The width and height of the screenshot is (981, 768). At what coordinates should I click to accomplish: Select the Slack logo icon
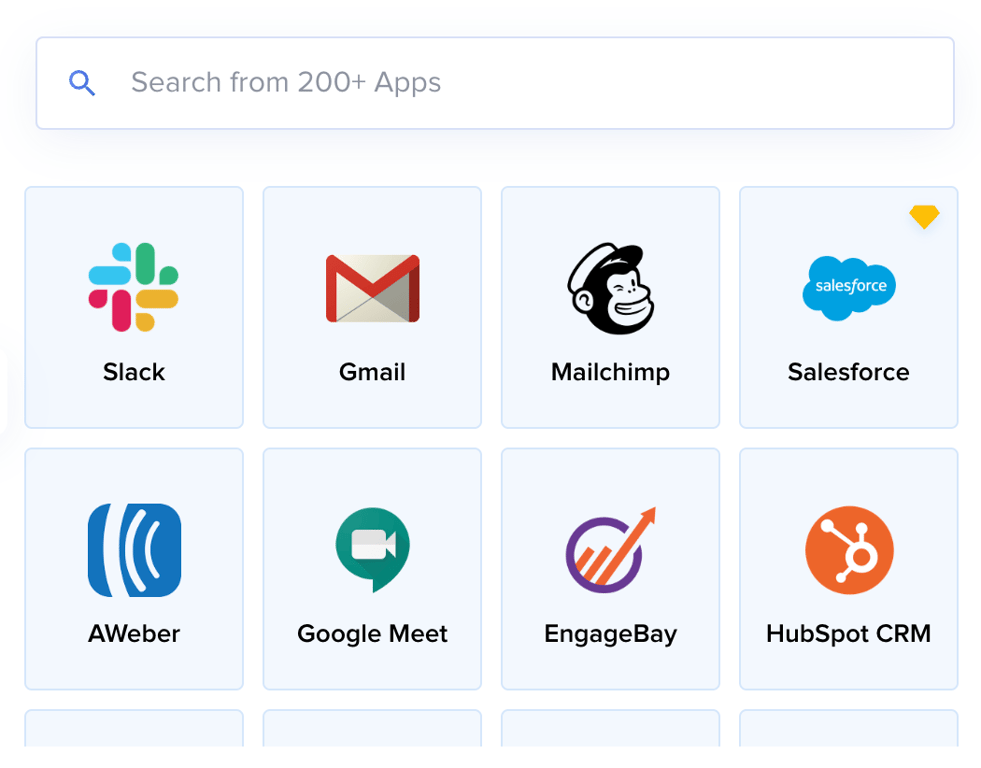tap(134, 287)
